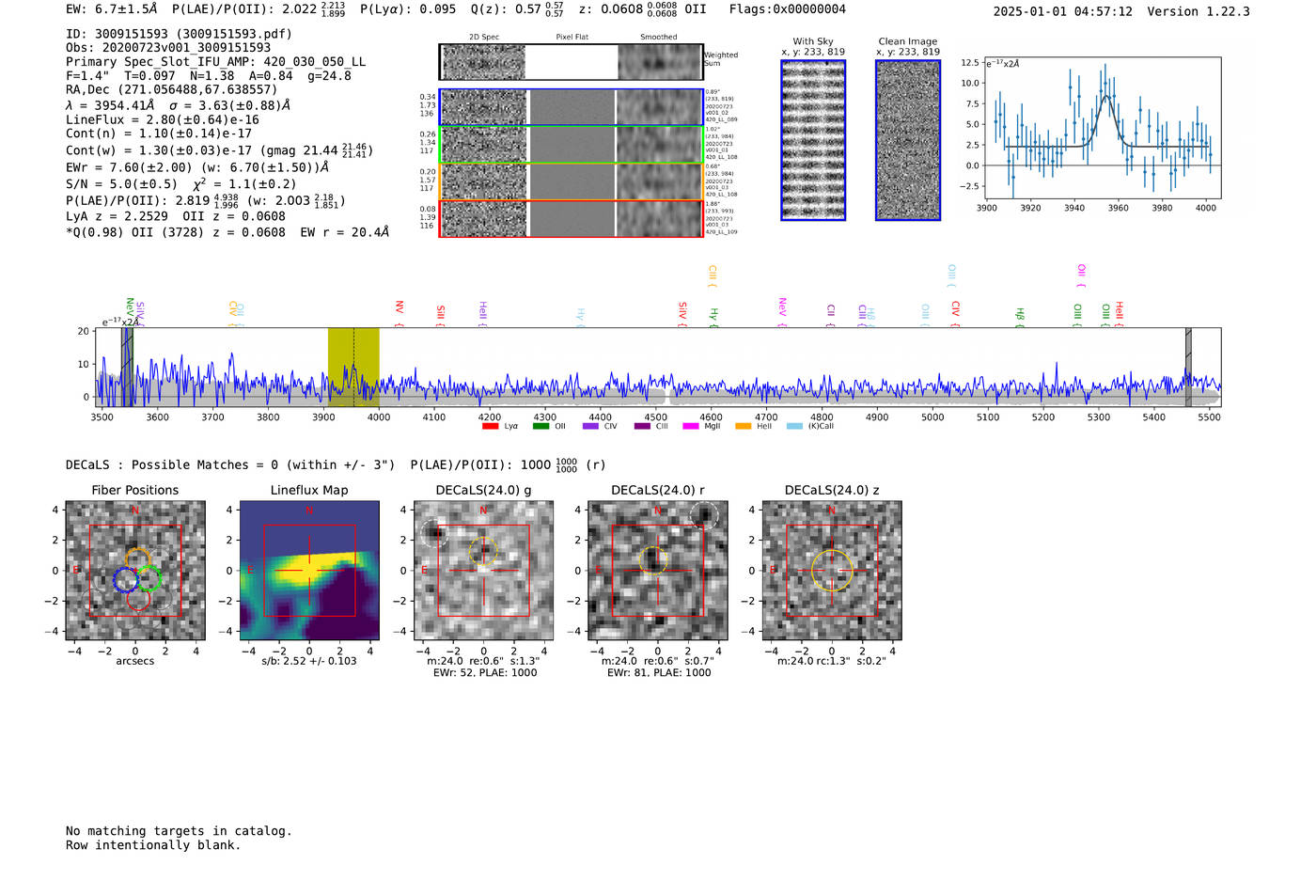Screen dimensions: 1316x896
Task: Click the green OII legend swatch
Action: (x=540, y=427)
